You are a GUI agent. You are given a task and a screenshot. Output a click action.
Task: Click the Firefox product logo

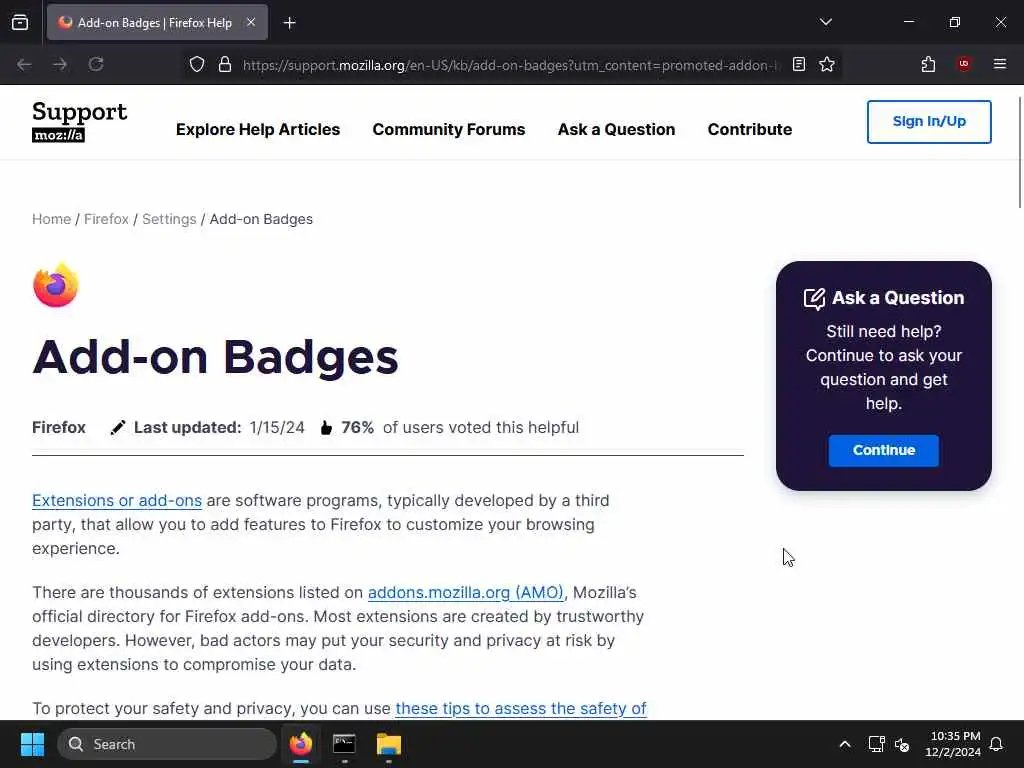pyautogui.click(x=56, y=285)
